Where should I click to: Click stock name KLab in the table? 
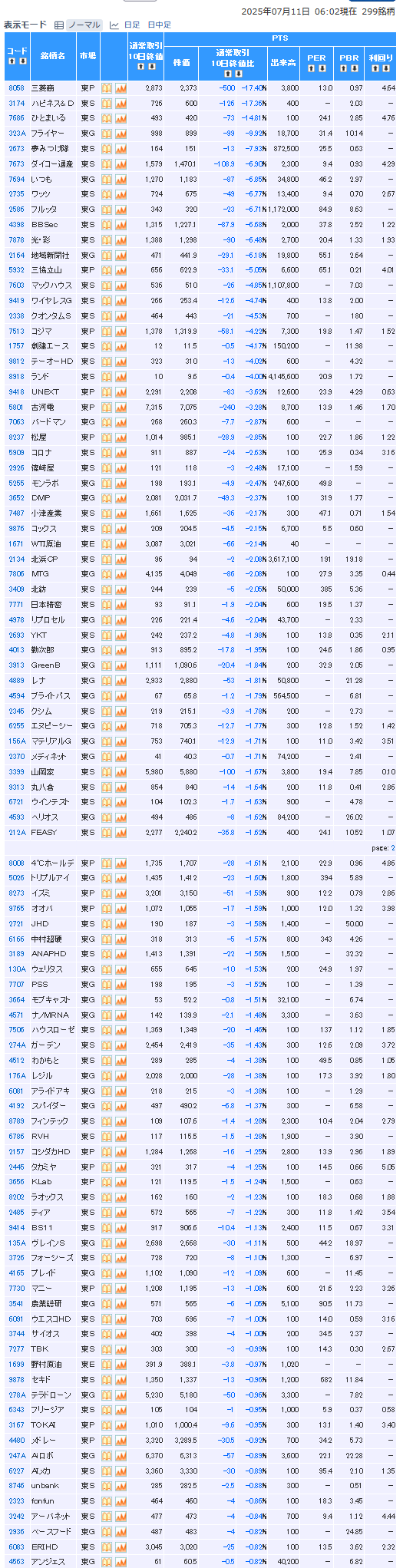[x=41, y=1182]
